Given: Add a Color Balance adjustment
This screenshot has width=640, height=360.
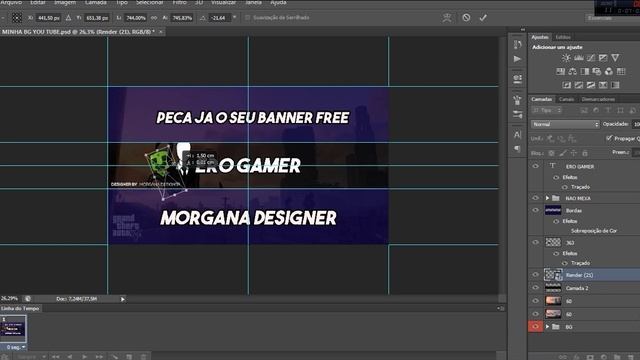Looking at the screenshot, I should [x=573, y=71].
